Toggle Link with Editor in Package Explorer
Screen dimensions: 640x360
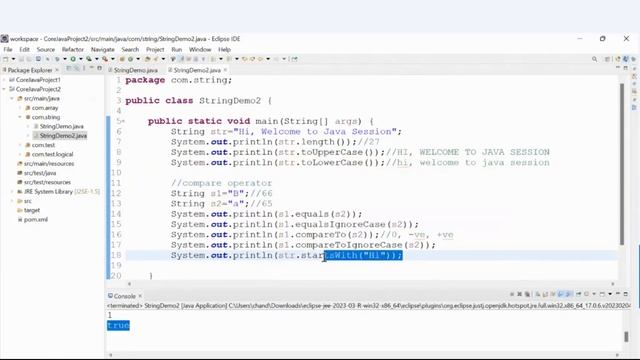pyautogui.click(x=76, y=68)
